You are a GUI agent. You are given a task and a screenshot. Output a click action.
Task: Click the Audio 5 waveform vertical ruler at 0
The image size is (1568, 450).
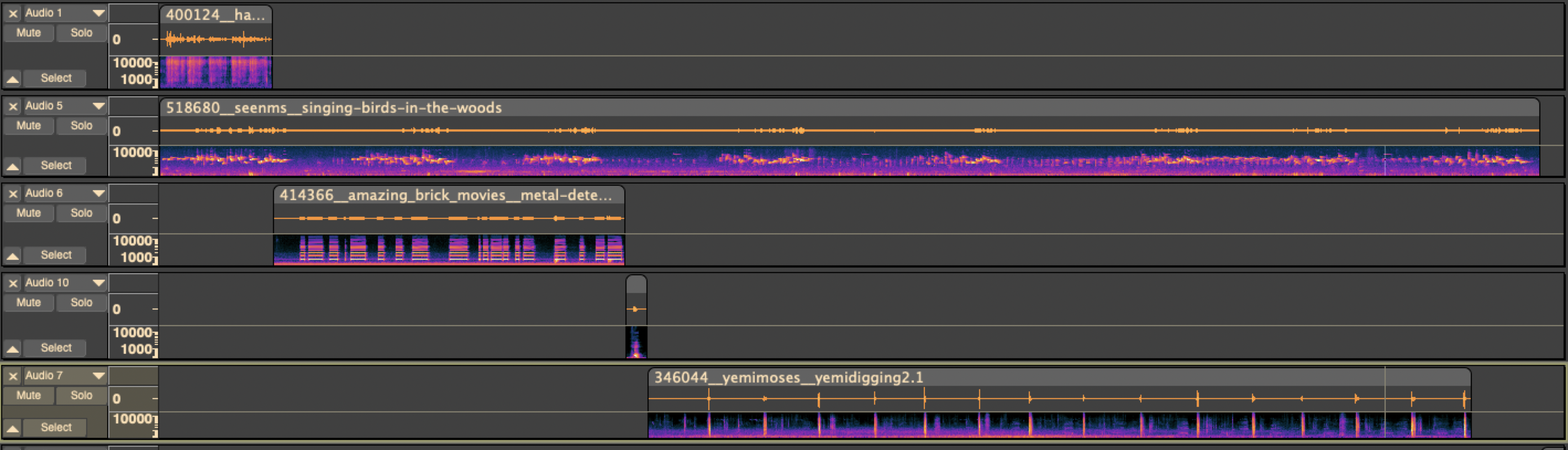(x=134, y=131)
